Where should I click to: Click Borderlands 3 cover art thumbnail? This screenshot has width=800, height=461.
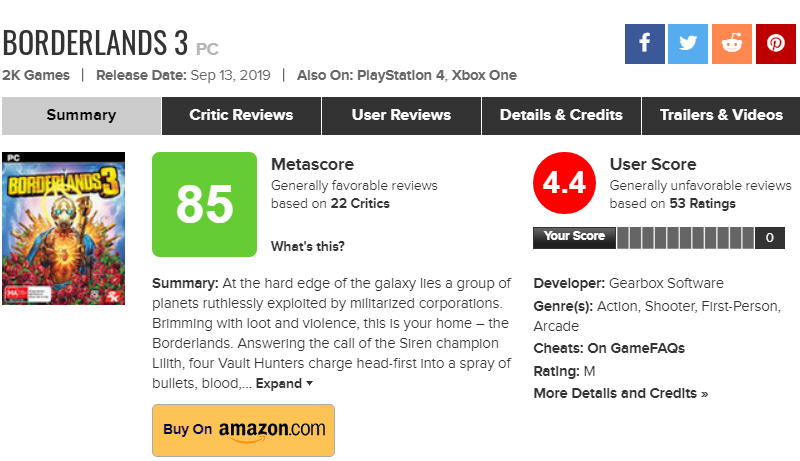[63, 228]
